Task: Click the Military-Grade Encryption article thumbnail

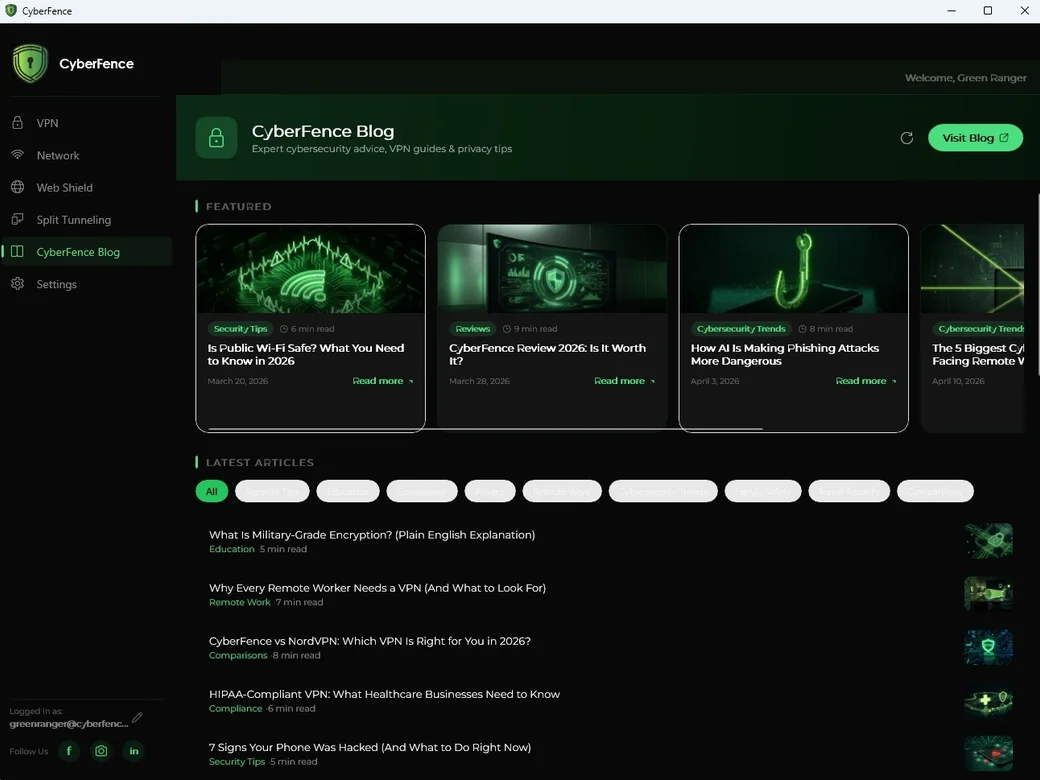Action: click(x=988, y=541)
